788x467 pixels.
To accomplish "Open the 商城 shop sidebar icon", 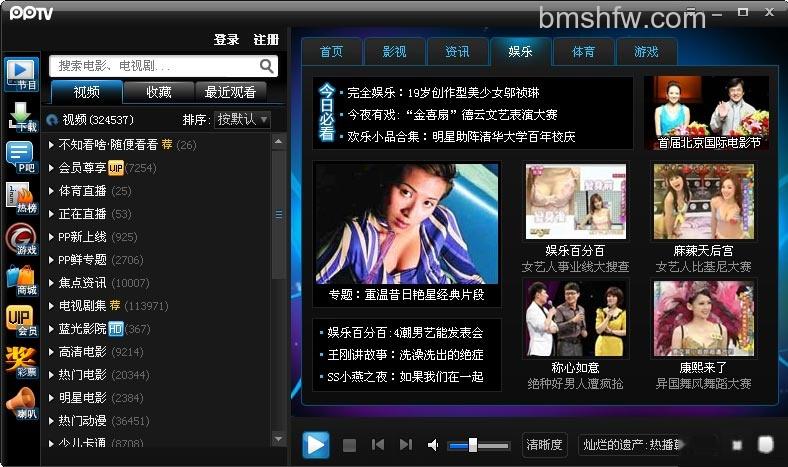I will pos(21,280).
